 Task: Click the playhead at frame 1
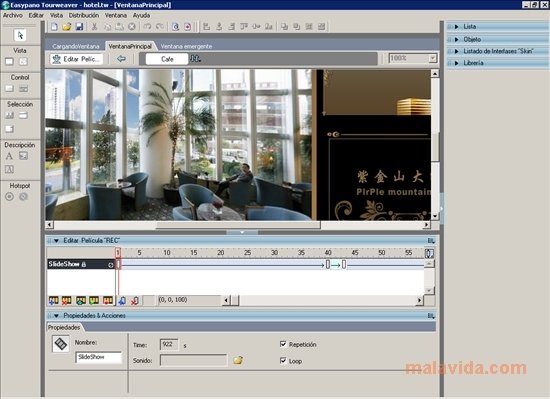[118, 252]
